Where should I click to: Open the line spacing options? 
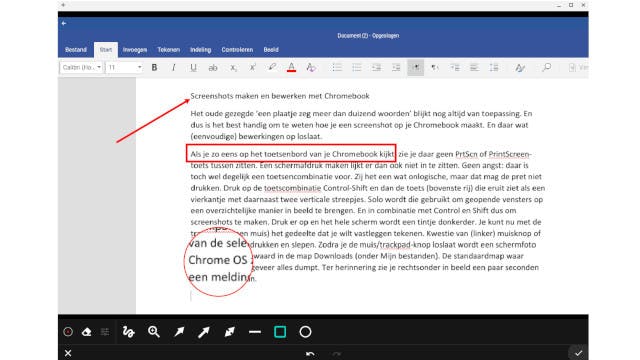coord(494,68)
